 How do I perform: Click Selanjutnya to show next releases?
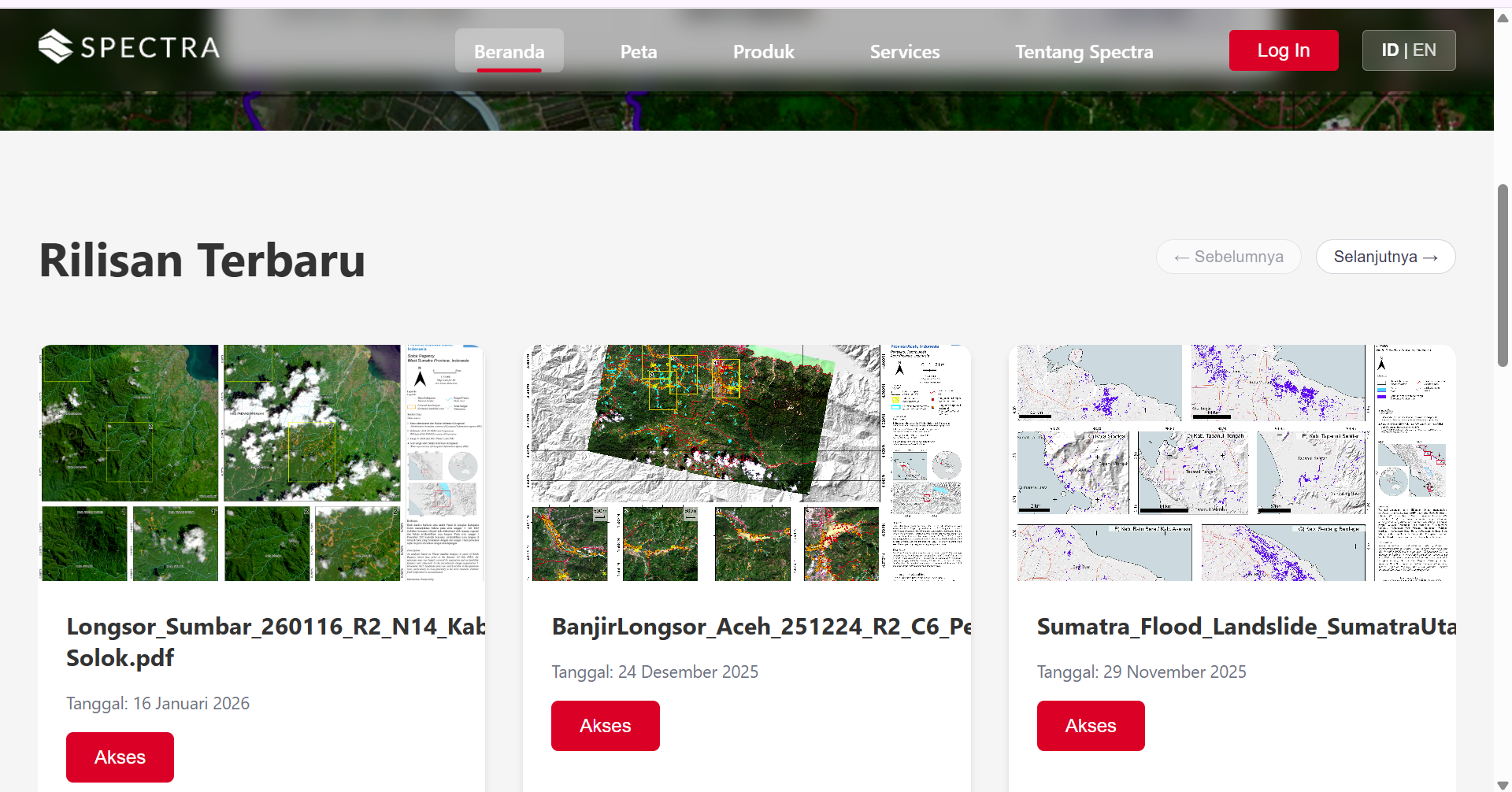pyautogui.click(x=1386, y=257)
